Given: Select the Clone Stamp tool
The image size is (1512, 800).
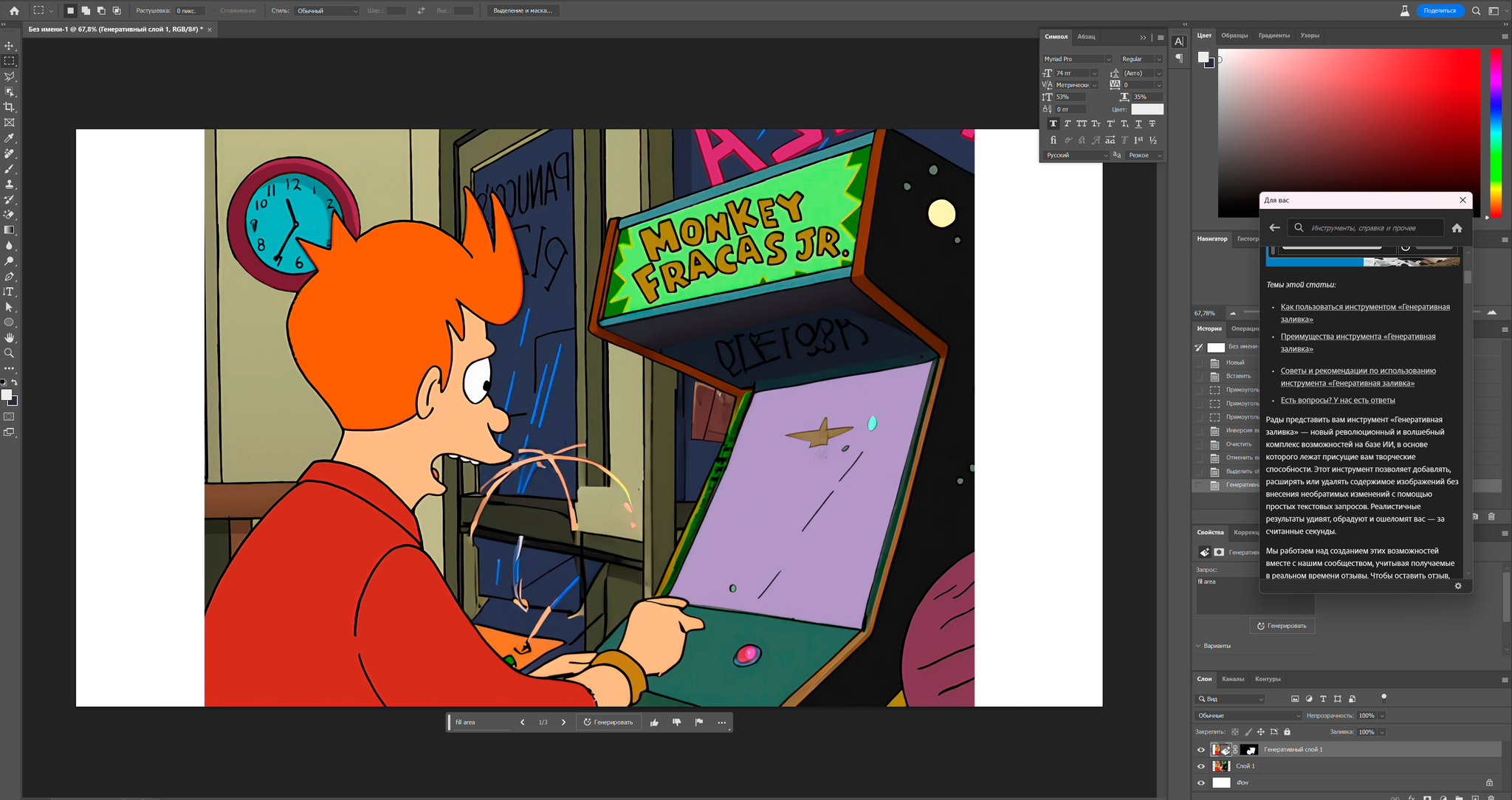Looking at the screenshot, I should pos(10,185).
